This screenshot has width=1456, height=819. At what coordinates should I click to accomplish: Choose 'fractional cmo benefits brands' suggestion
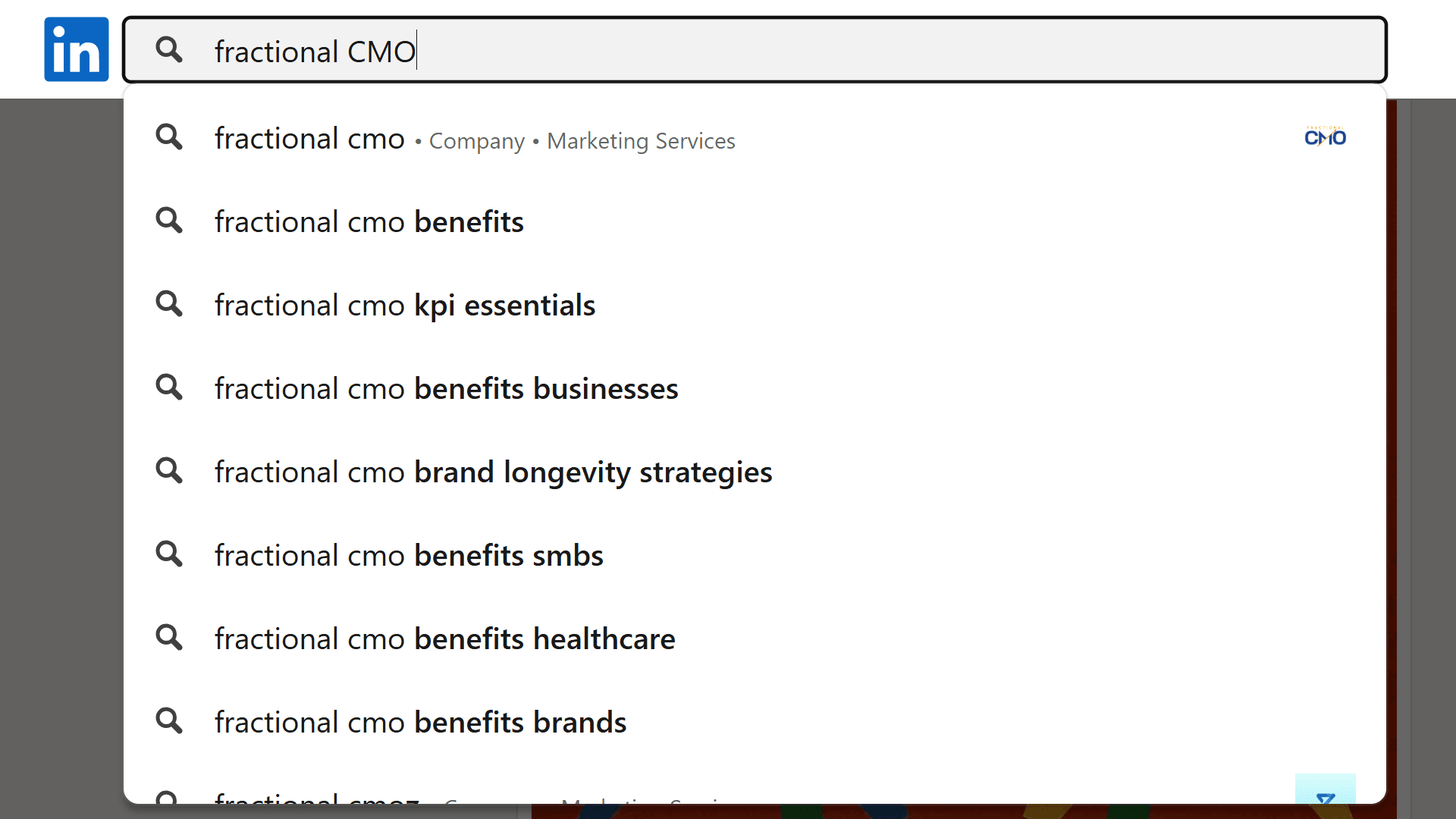[420, 722]
